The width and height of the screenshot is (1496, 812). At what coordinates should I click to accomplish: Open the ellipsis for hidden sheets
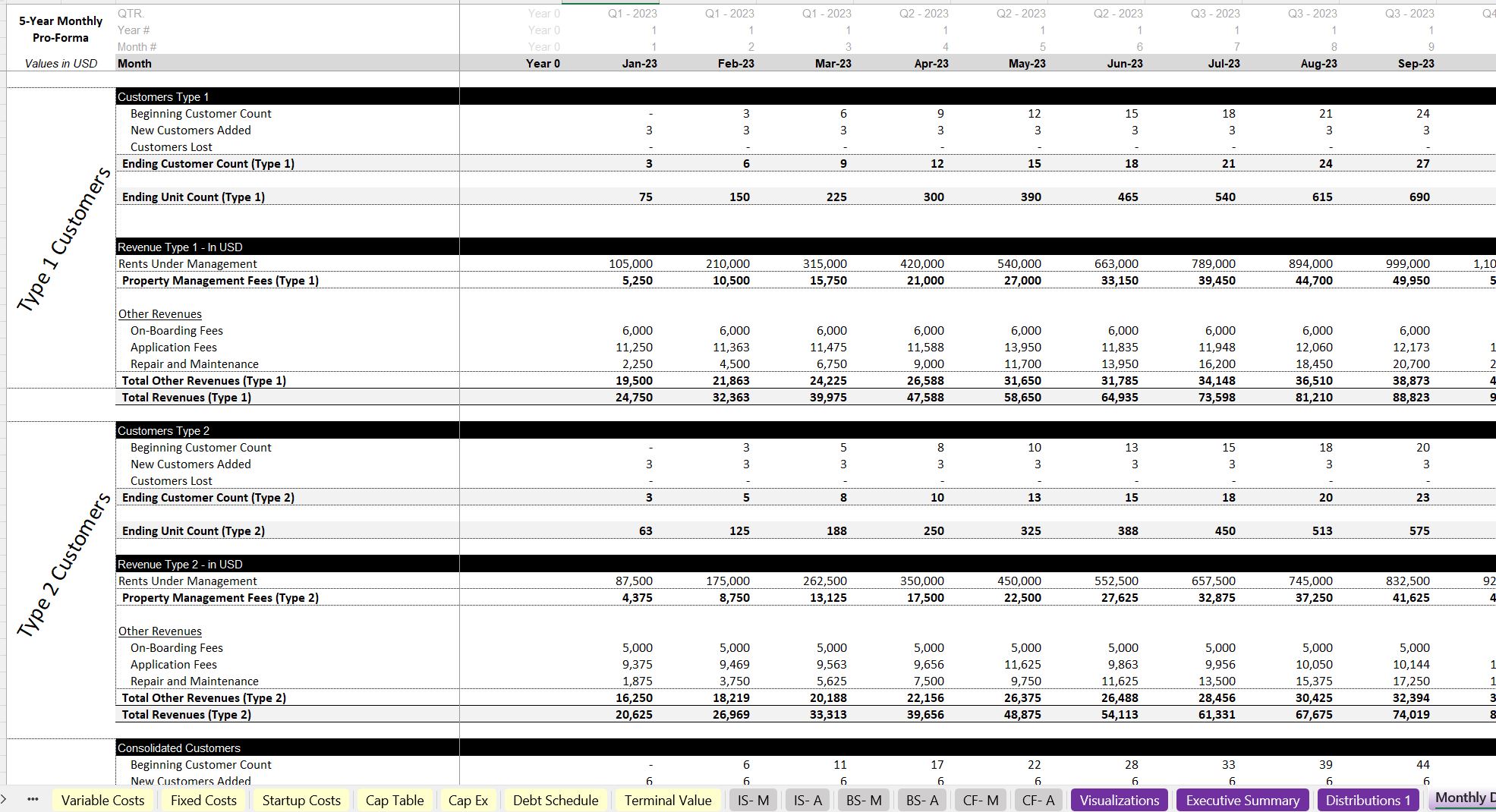click(32, 800)
